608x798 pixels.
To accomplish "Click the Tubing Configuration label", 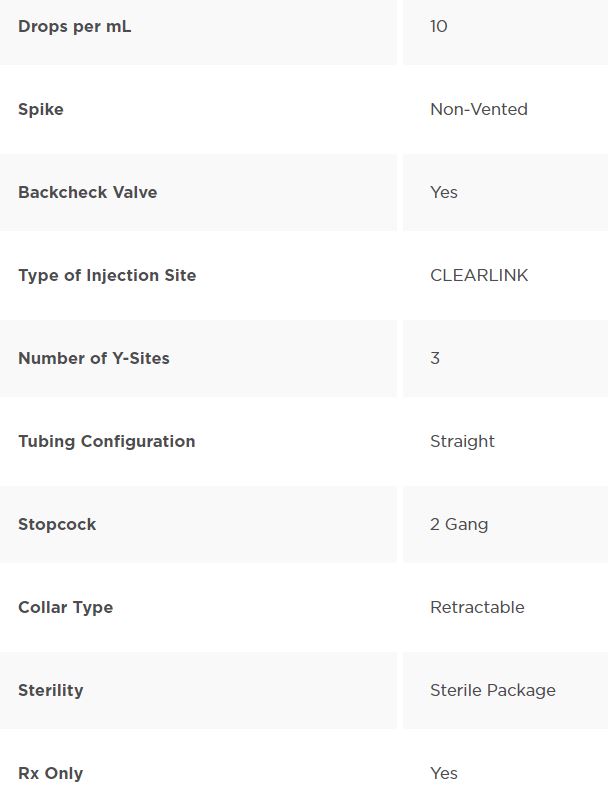I will pos(106,441).
